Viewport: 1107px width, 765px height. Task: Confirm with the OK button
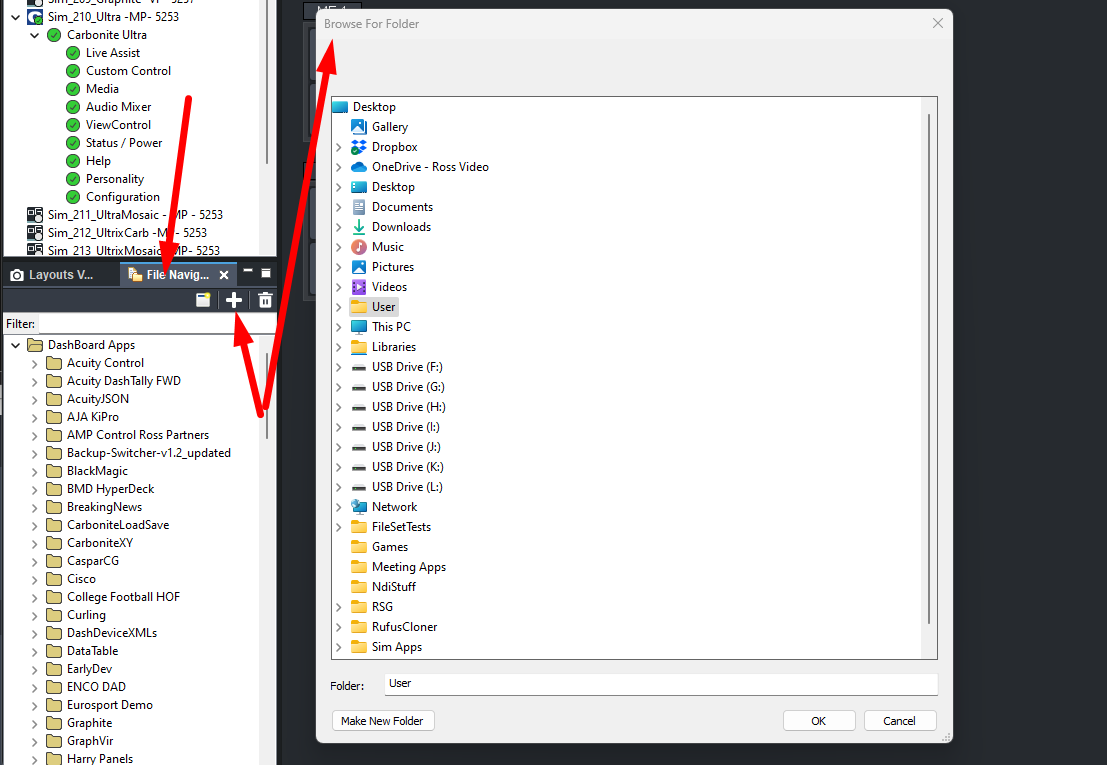819,721
